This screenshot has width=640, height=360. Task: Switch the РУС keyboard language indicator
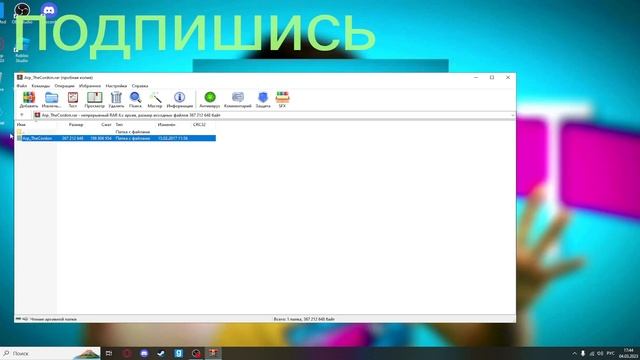611,353
